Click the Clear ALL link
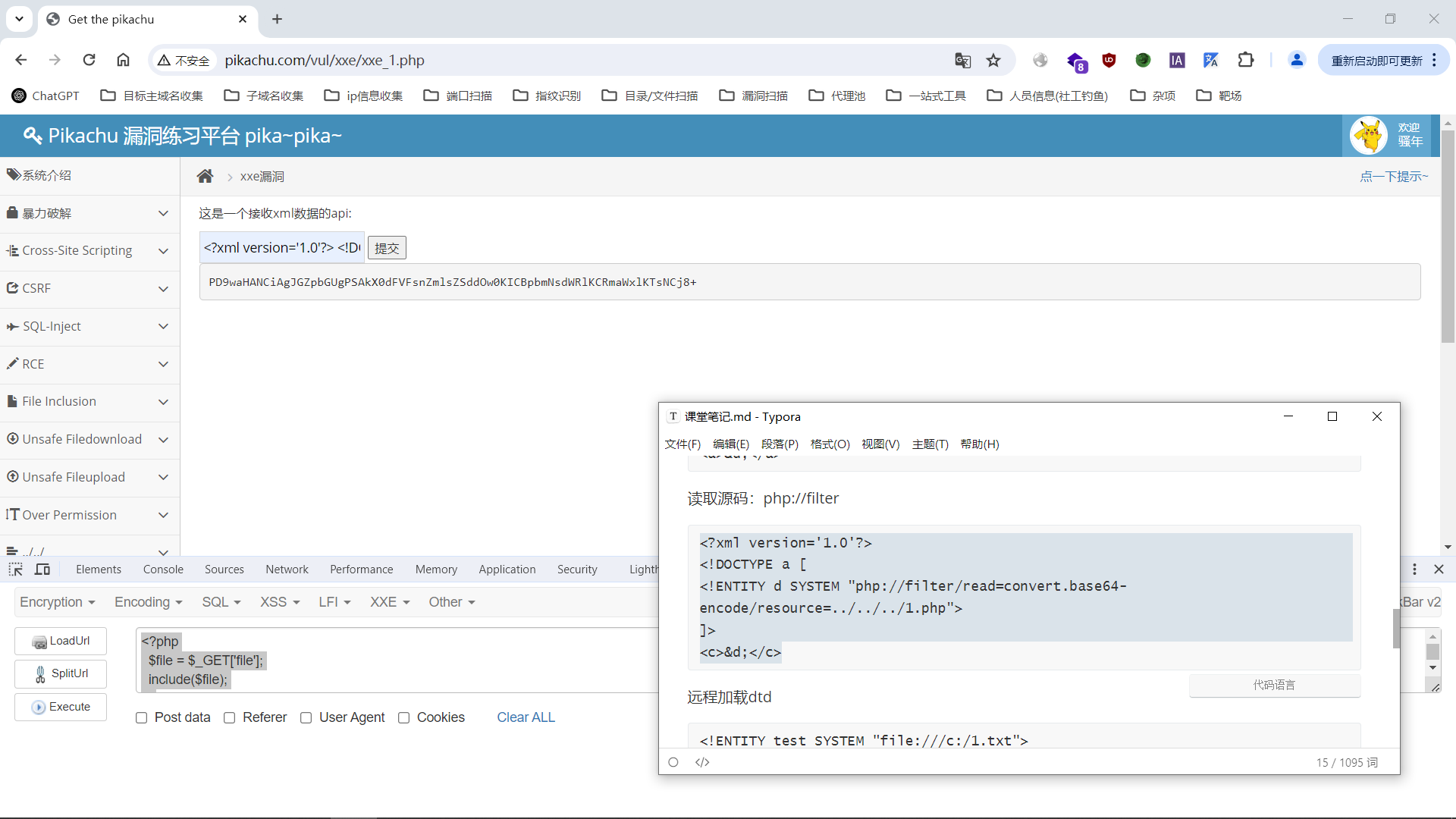The height and width of the screenshot is (819, 1456). point(526,717)
